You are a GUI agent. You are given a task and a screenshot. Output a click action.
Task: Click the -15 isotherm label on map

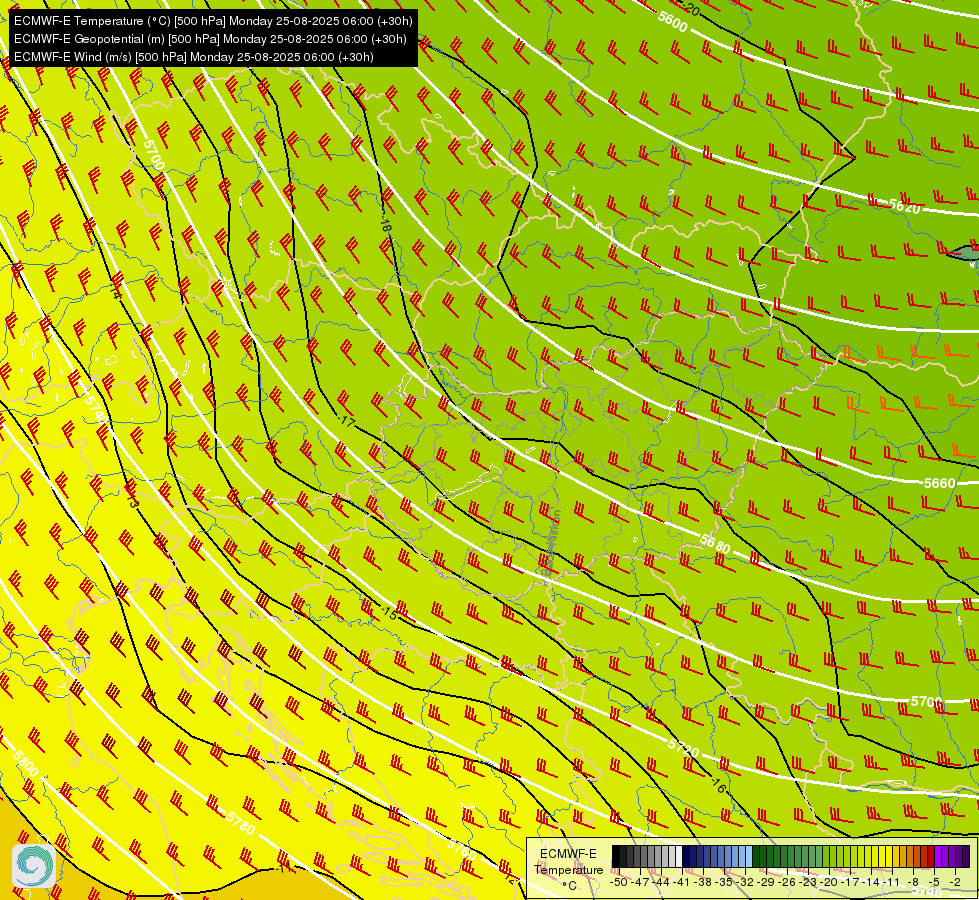(x=388, y=613)
